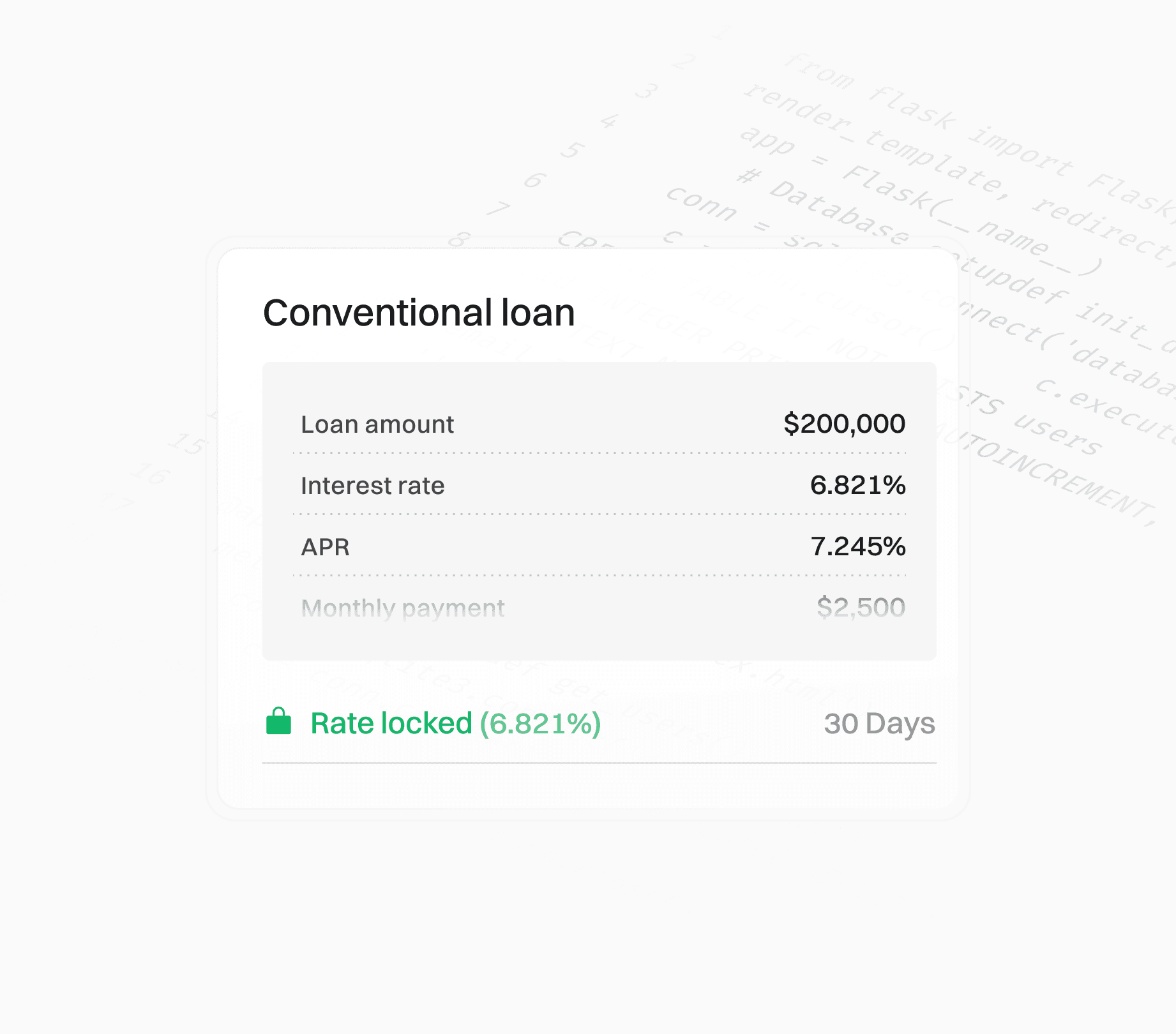Screen dimensions: 1176x1034
Task: Click the $200,000 loan amount value
Action: pos(844,424)
